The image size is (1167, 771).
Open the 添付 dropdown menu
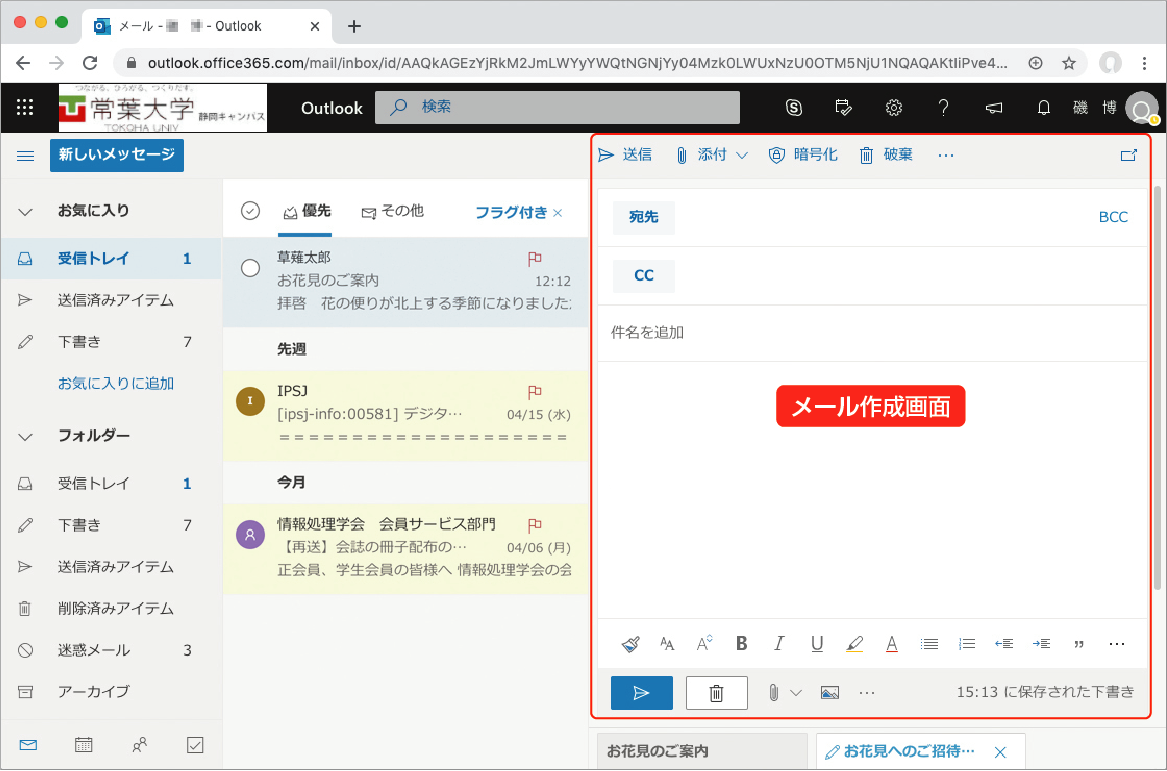[741, 155]
